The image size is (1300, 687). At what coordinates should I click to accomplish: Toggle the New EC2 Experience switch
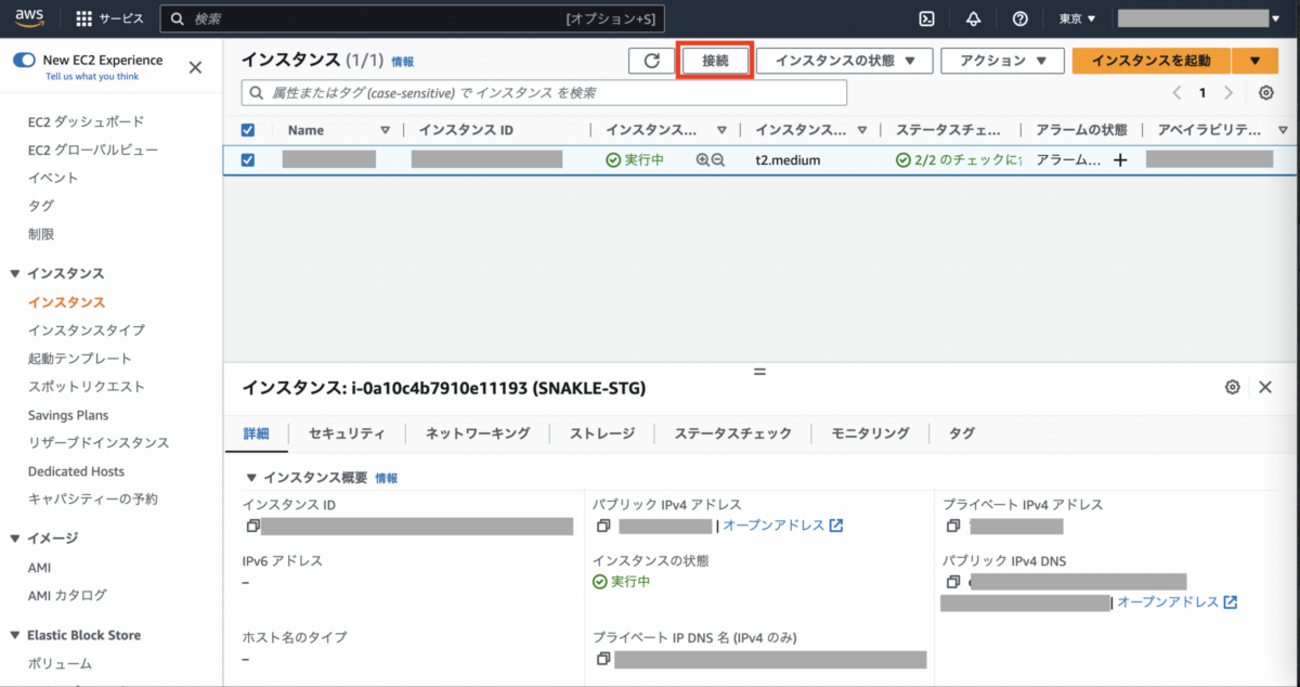pos(24,60)
